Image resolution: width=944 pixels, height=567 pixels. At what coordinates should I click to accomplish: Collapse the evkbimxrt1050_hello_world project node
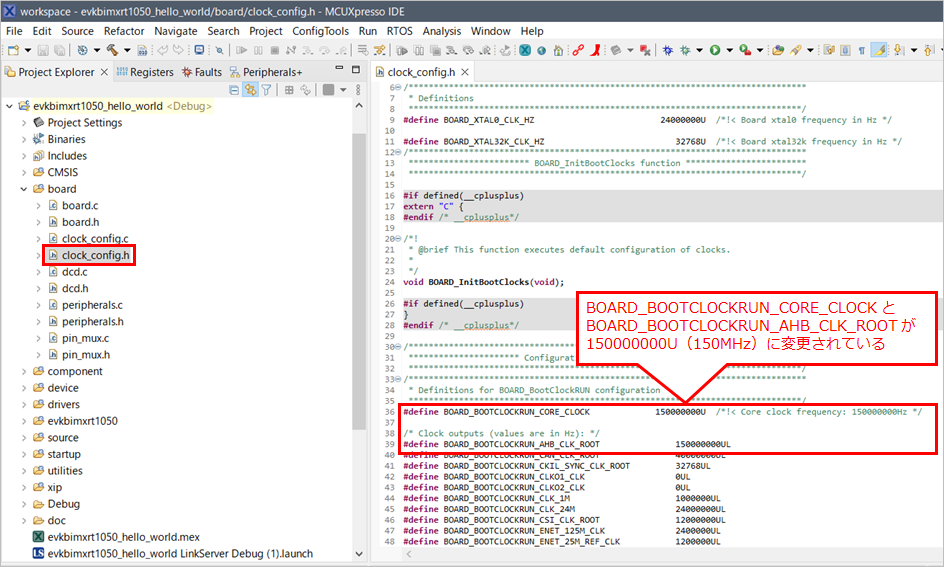10,106
